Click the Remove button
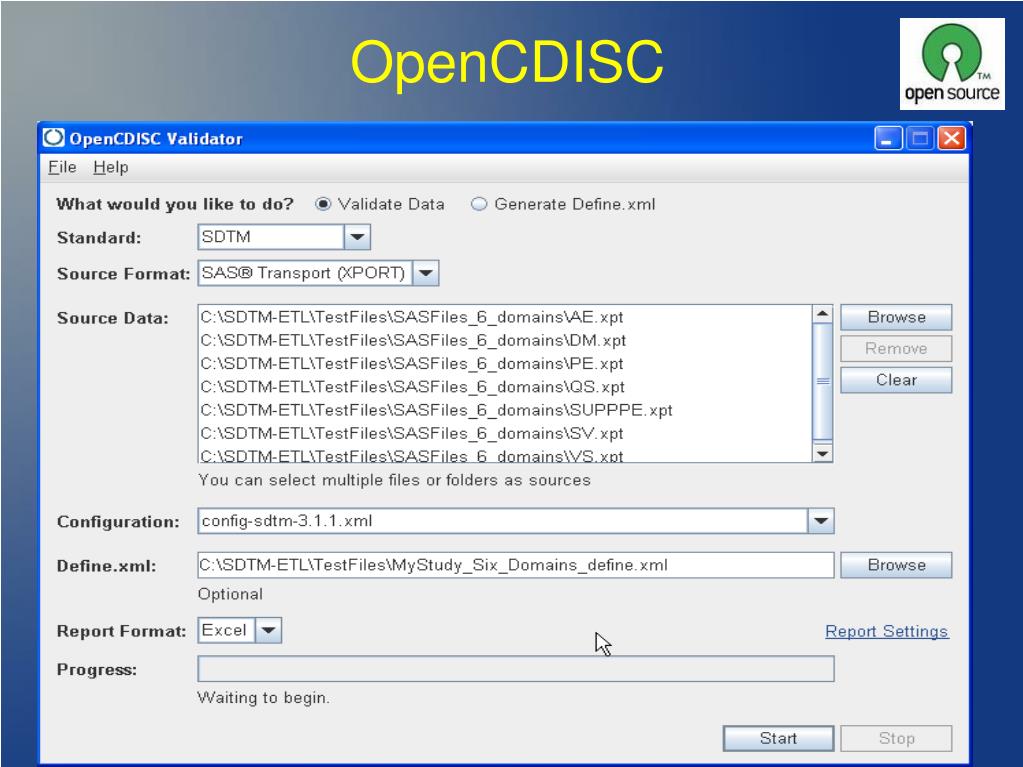 pyautogui.click(x=896, y=348)
